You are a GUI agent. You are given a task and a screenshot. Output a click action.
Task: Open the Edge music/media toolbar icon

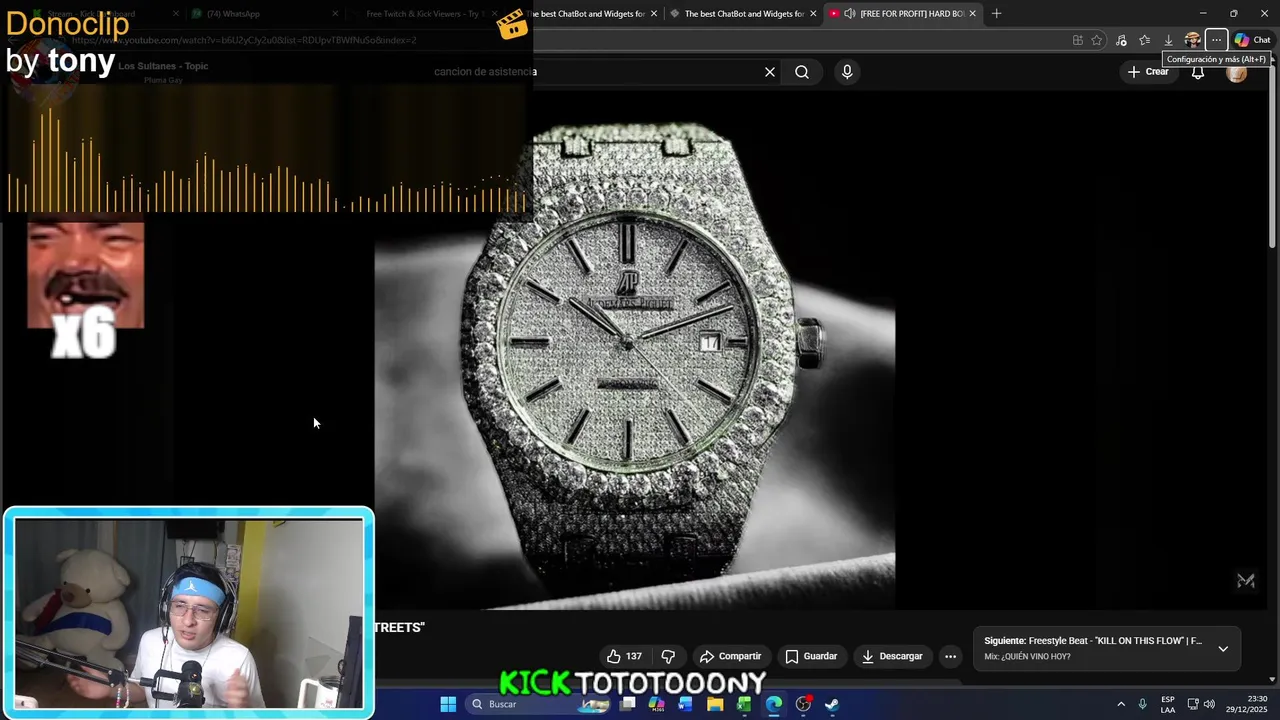pyautogui.click(x=1121, y=40)
